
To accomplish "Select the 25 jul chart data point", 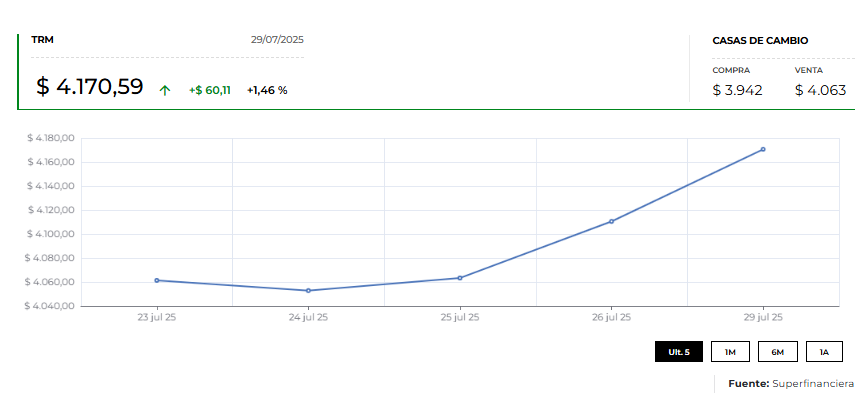I will point(460,278).
